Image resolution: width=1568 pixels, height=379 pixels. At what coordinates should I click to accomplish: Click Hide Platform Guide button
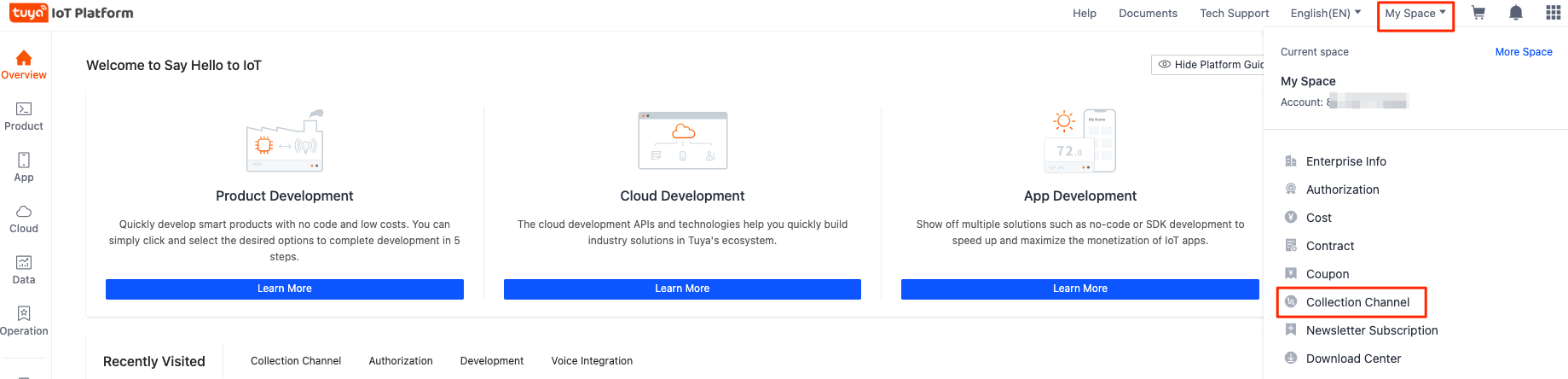tap(1207, 65)
